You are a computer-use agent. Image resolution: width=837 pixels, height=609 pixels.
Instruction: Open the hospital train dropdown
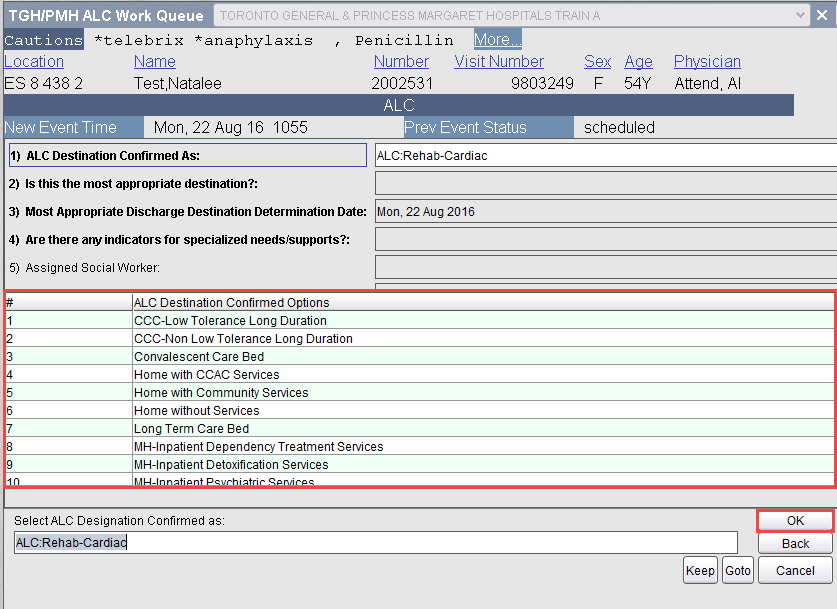tap(800, 15)
